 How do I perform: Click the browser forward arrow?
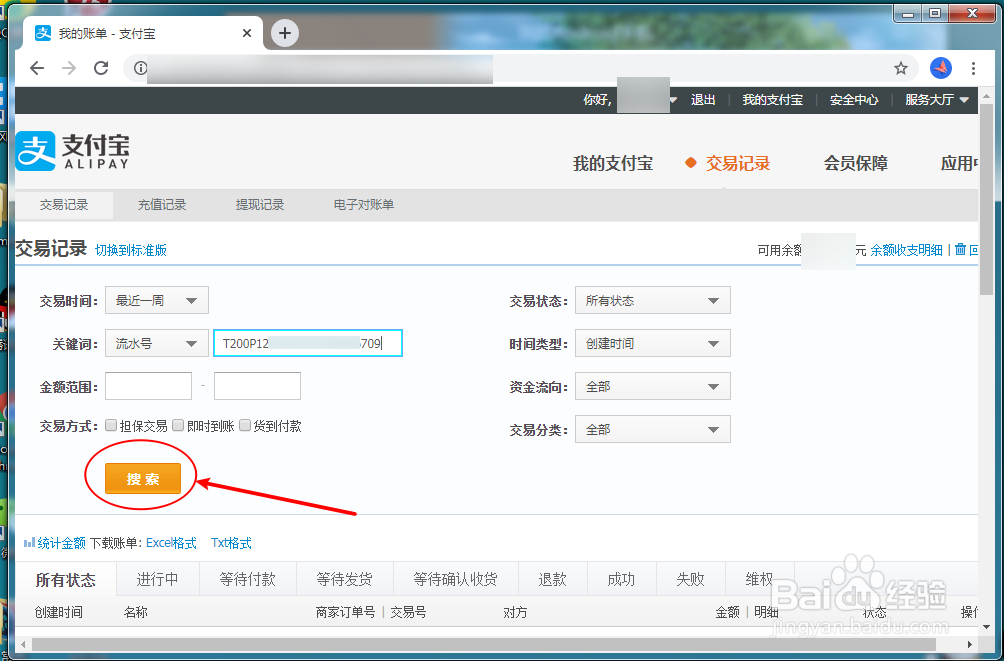point(69,68)
